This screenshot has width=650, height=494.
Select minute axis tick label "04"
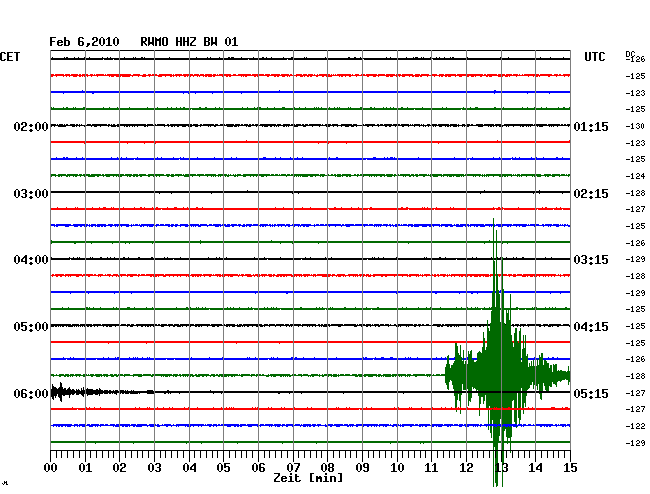(x=189, y=468)
